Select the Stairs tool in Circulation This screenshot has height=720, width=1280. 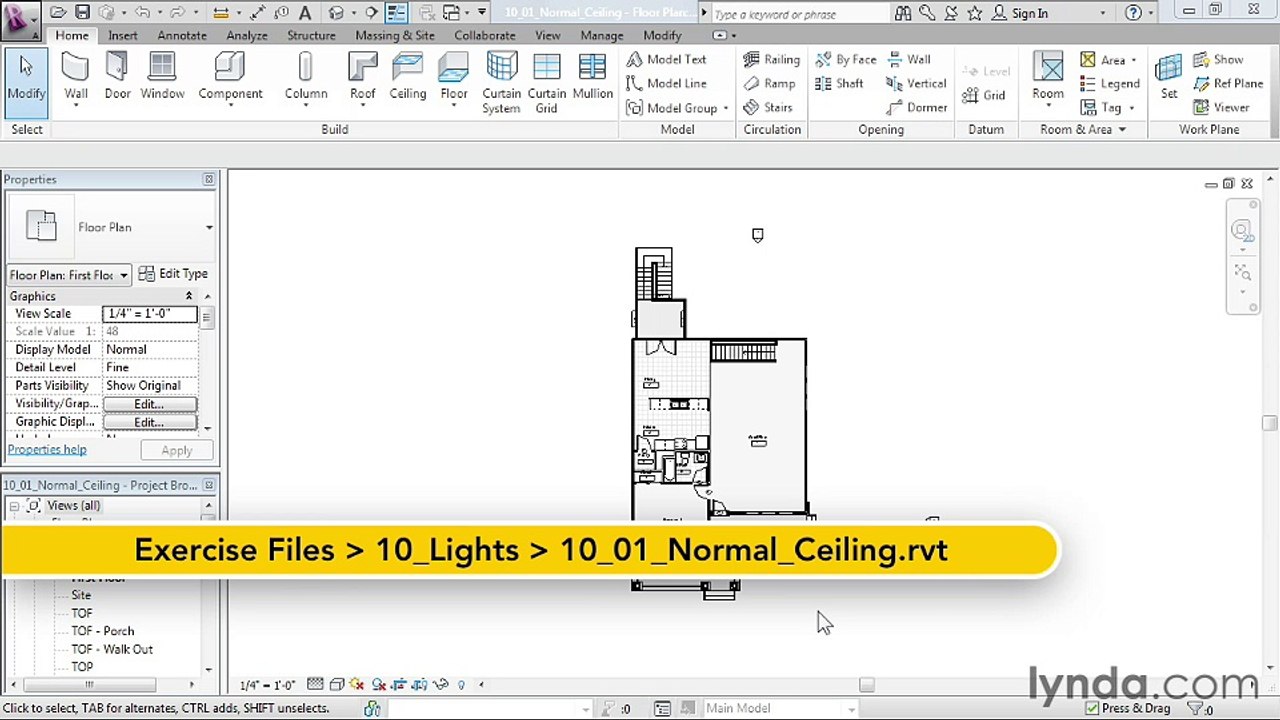click(768, 107)
